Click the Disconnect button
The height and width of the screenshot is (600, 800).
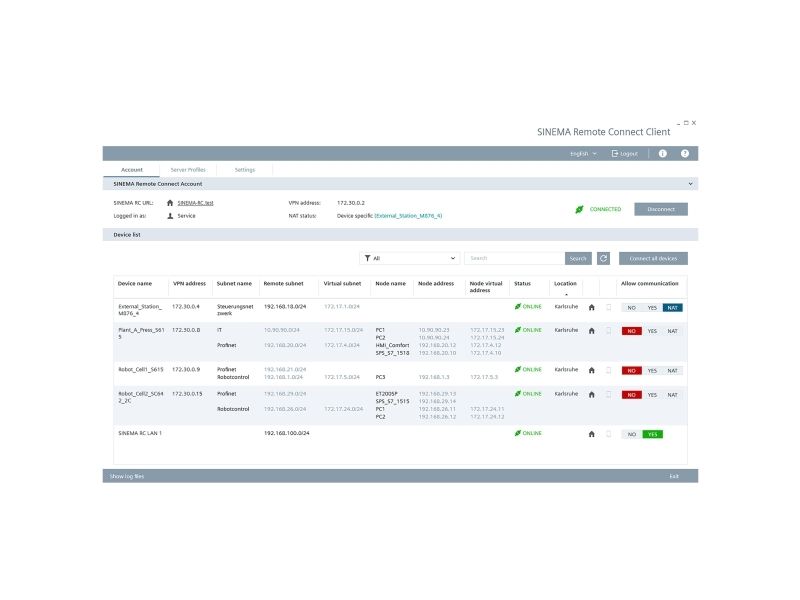pos(661,209)
